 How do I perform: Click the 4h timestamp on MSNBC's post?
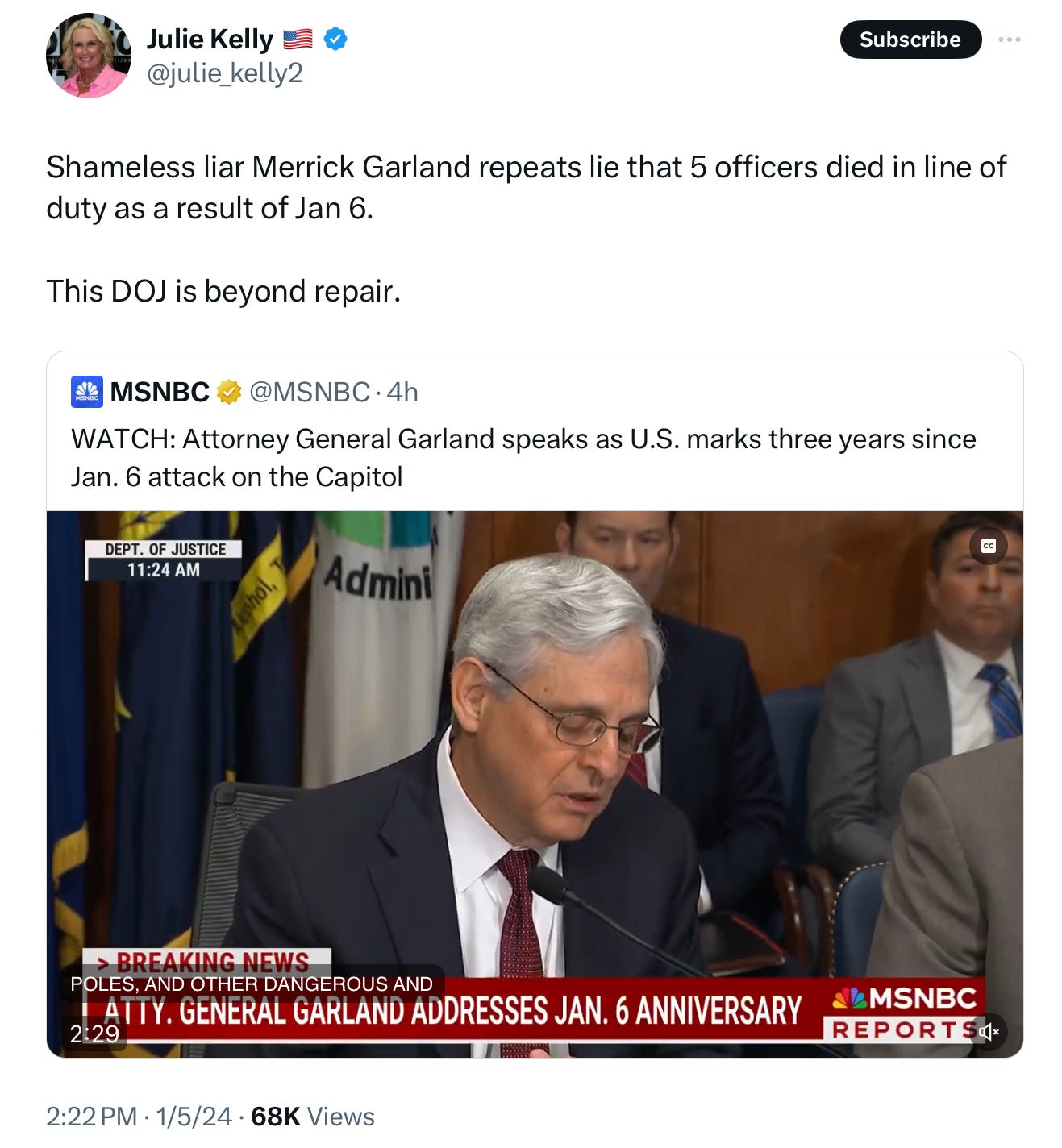coord(402,392)
